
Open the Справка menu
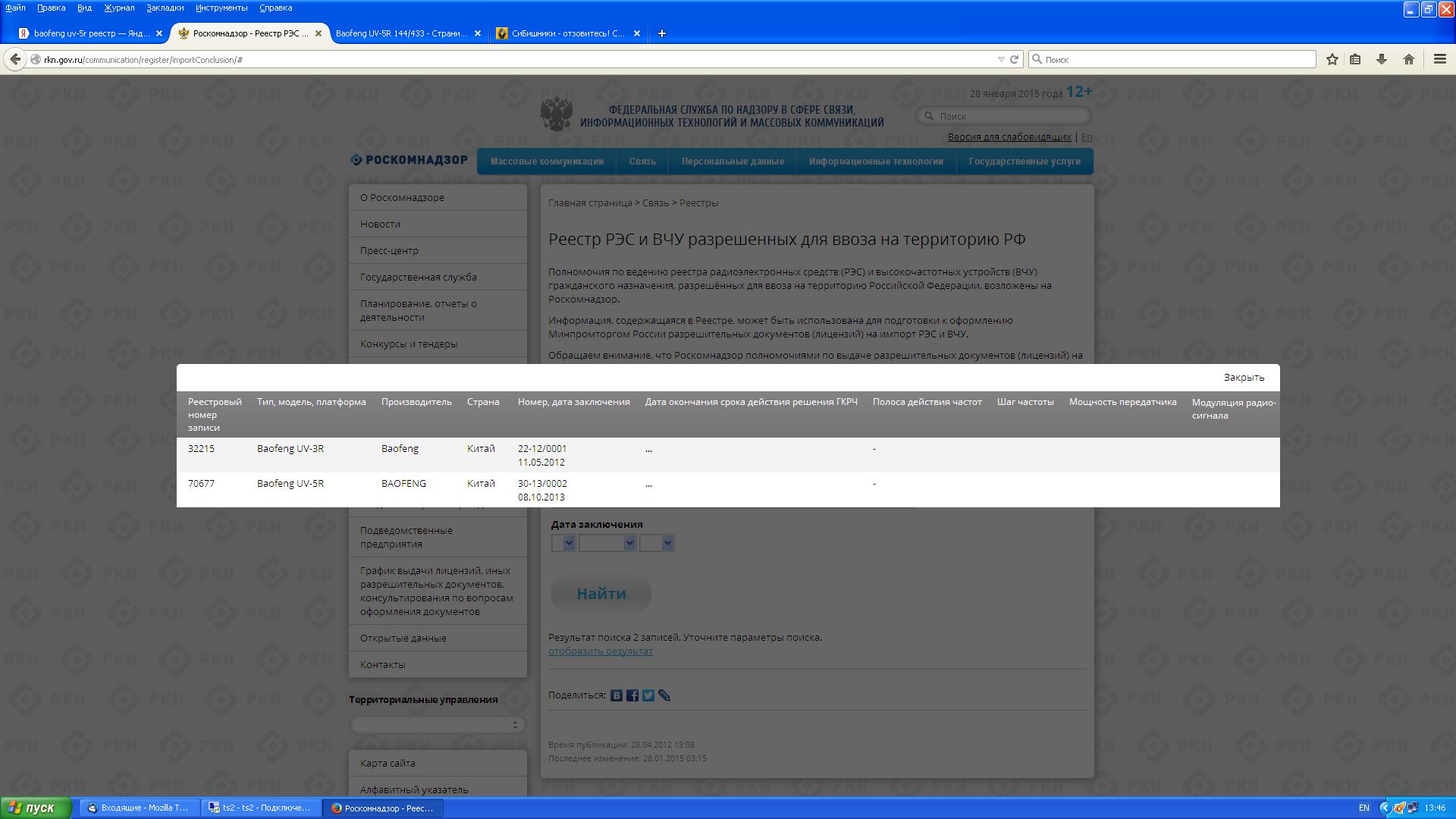(275, 8)
